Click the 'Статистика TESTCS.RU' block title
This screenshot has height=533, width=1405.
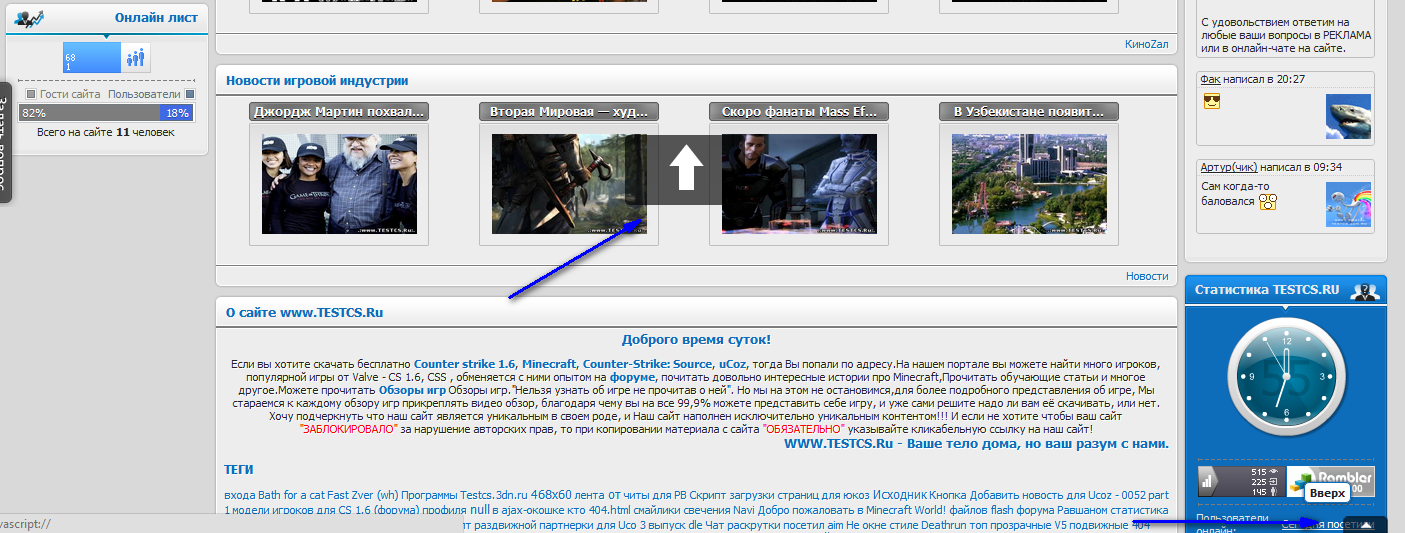[x=1267, y=290]
